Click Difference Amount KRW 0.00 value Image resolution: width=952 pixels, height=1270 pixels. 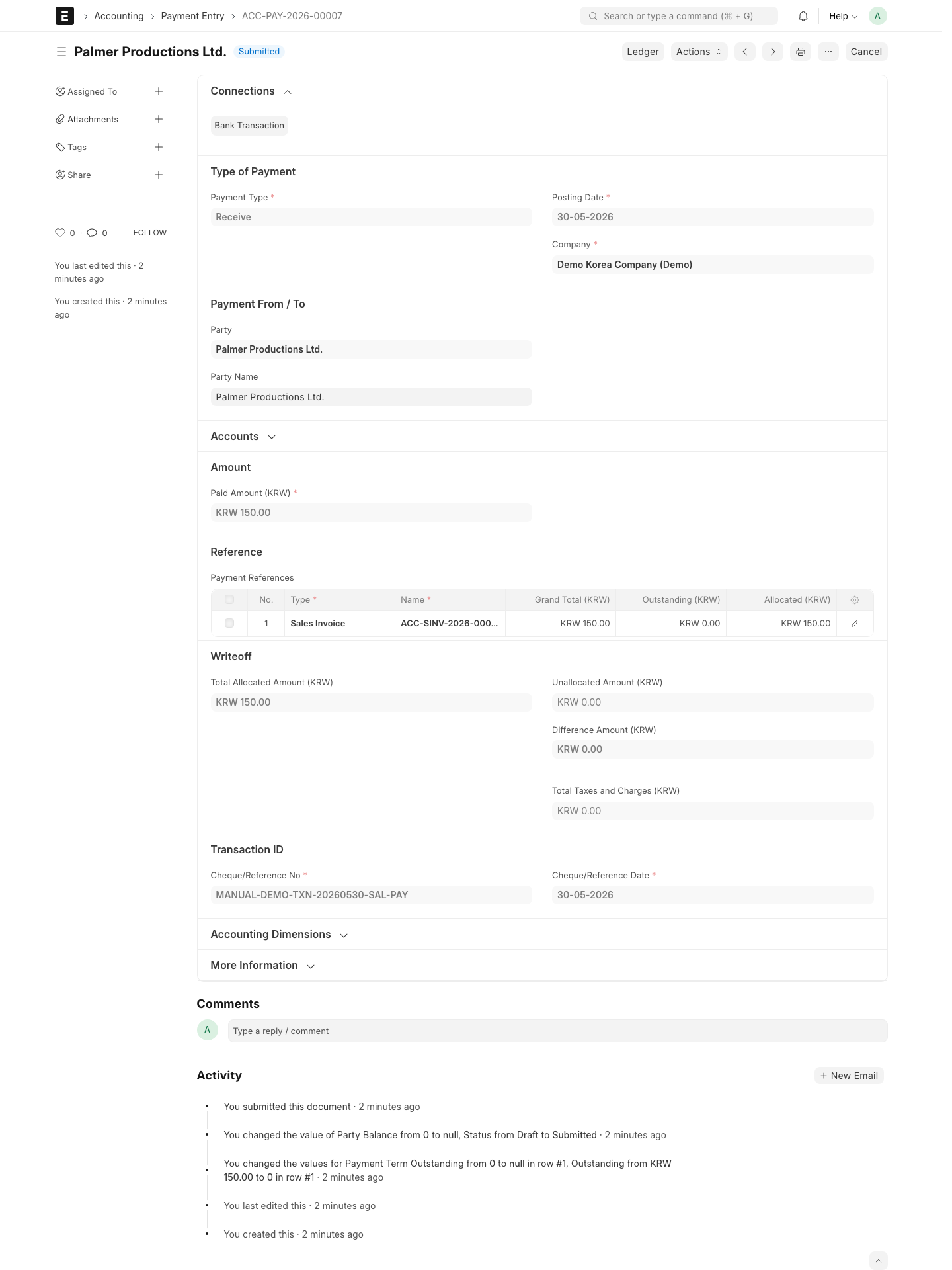point(713,749)
